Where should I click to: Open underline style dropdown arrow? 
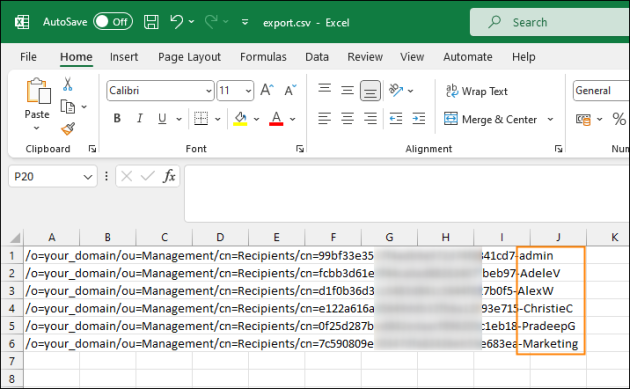(179, 119)
